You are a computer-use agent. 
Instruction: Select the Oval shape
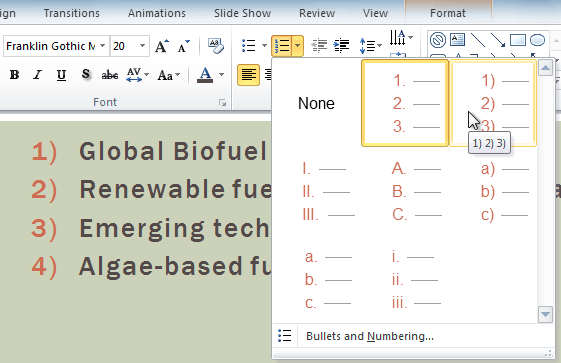point(537,40)
